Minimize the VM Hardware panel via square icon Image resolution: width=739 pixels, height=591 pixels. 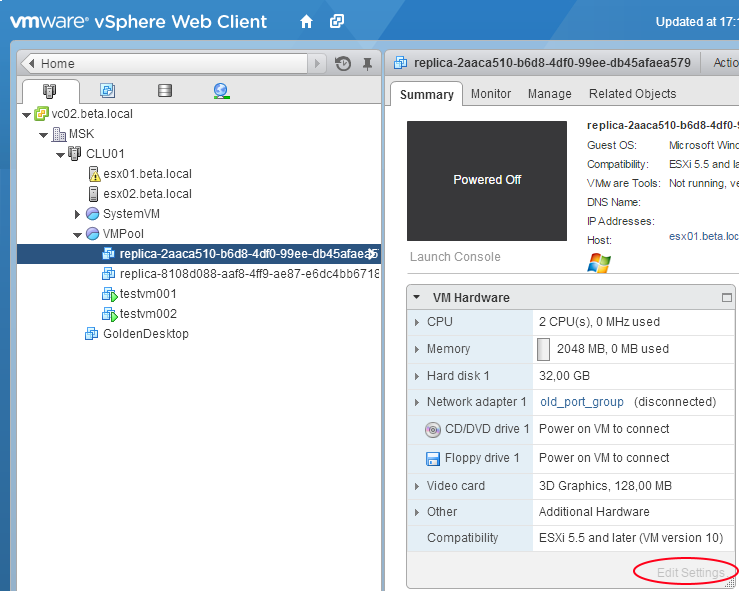(727, 298)
